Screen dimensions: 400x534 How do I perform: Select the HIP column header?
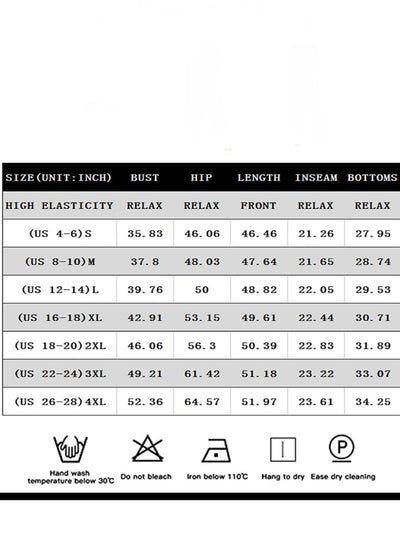click(201, 178)
